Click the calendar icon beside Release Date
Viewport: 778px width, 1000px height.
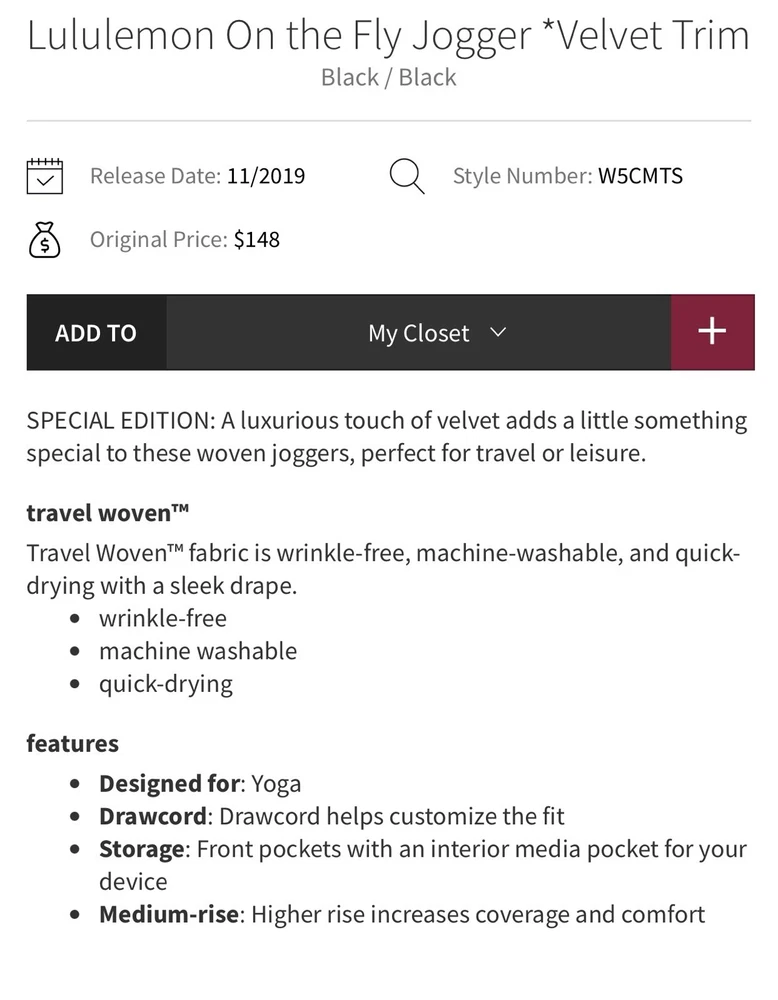[45, 176]
